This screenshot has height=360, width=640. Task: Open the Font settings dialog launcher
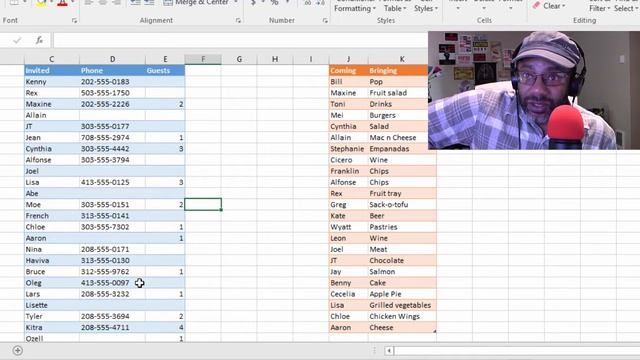[74, 20]
